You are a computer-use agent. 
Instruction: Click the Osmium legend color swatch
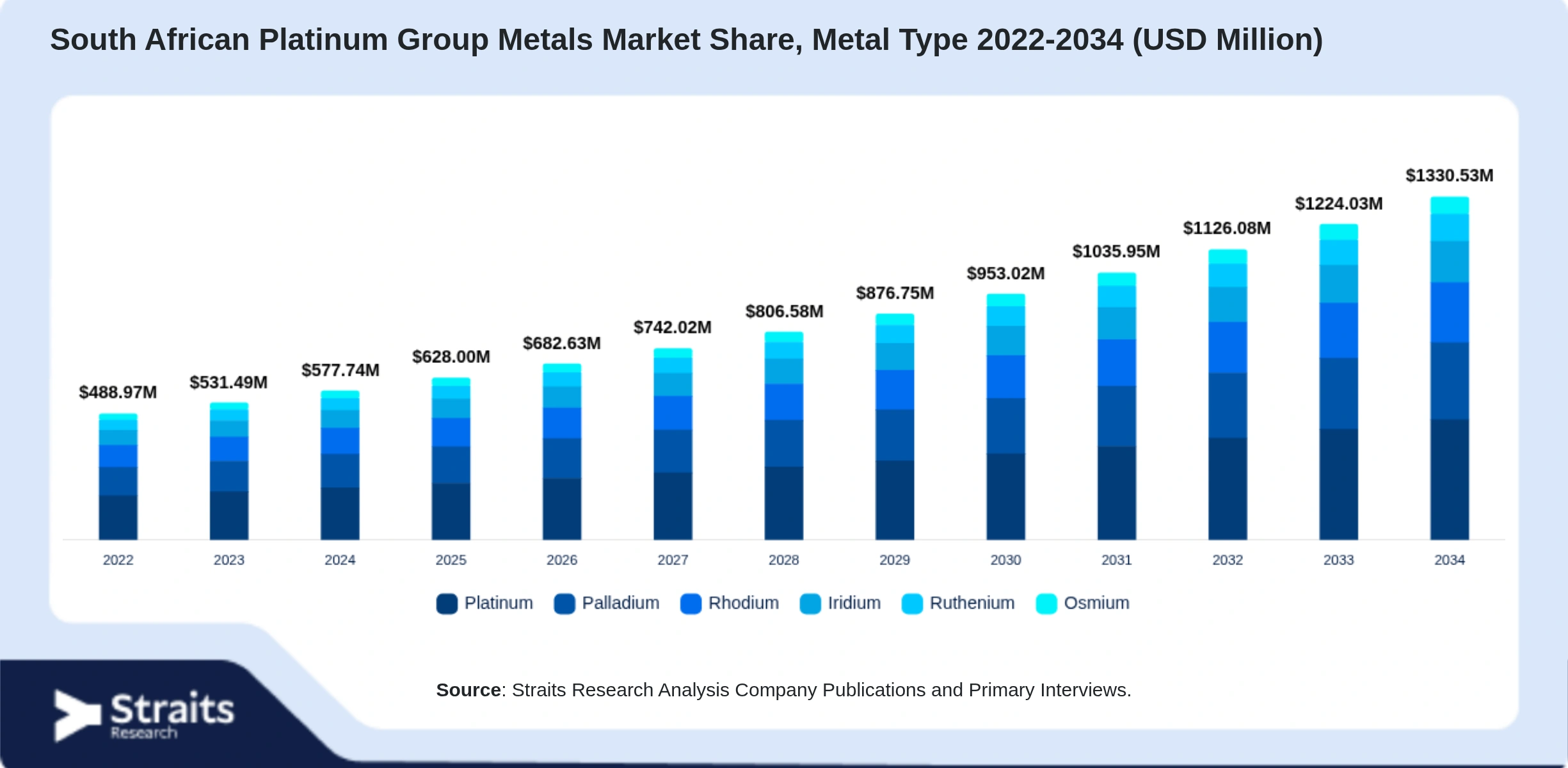tap(1046, 604)
